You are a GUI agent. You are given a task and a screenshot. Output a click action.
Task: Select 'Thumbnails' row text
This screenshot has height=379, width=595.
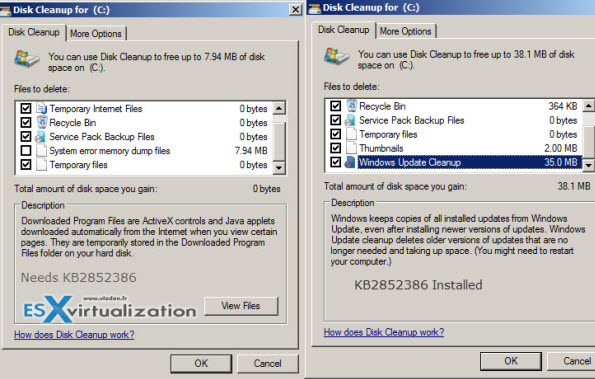click(x=381, y=148)
